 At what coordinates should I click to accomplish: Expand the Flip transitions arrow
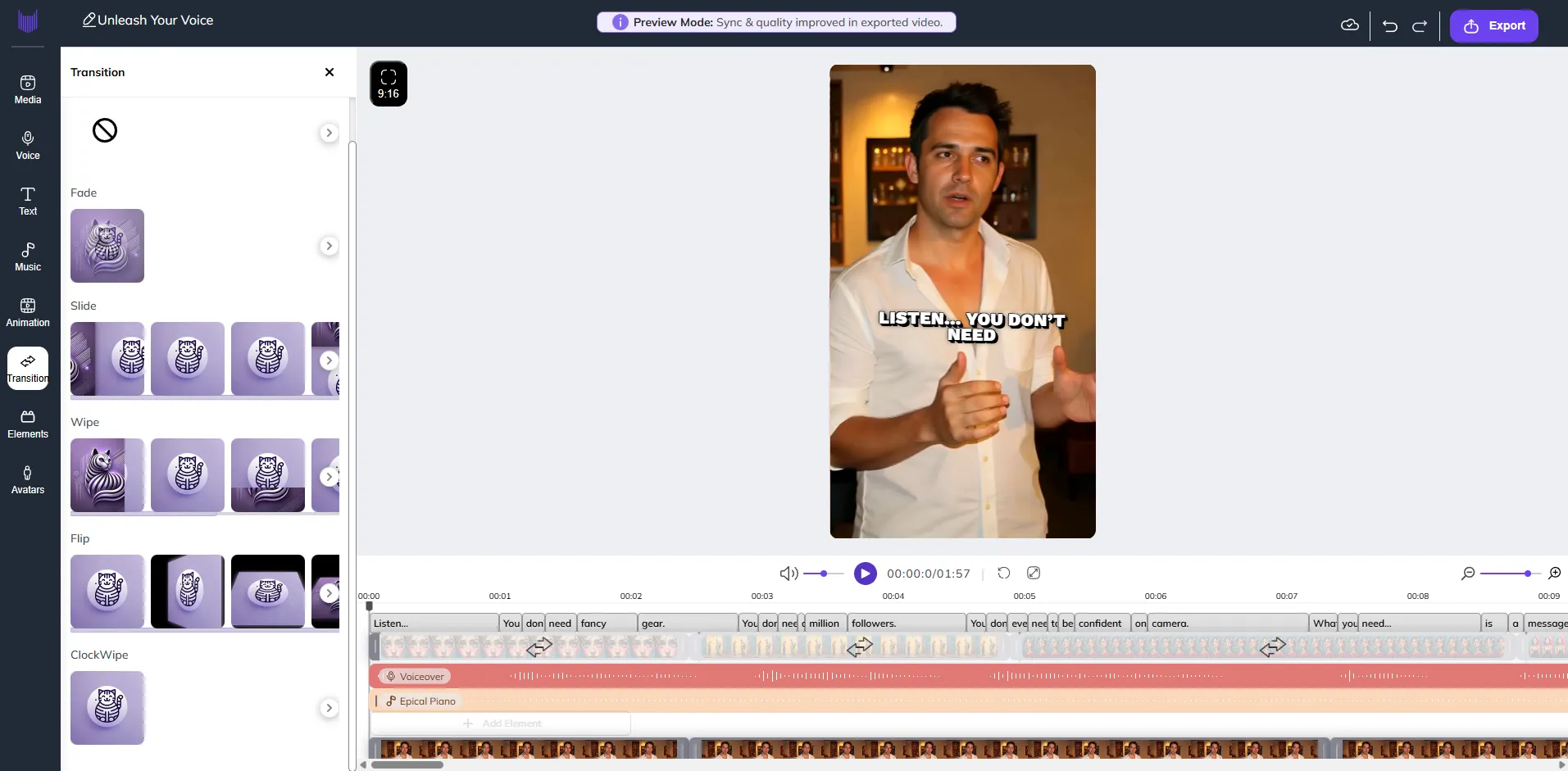coord(329,593)
